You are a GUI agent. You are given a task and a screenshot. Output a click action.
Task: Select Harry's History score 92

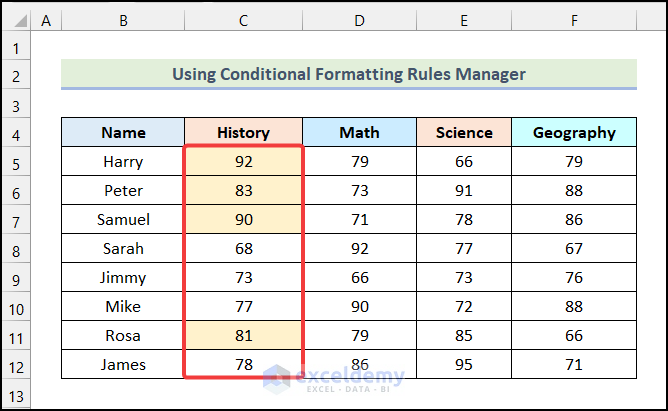tap(243, 162)
